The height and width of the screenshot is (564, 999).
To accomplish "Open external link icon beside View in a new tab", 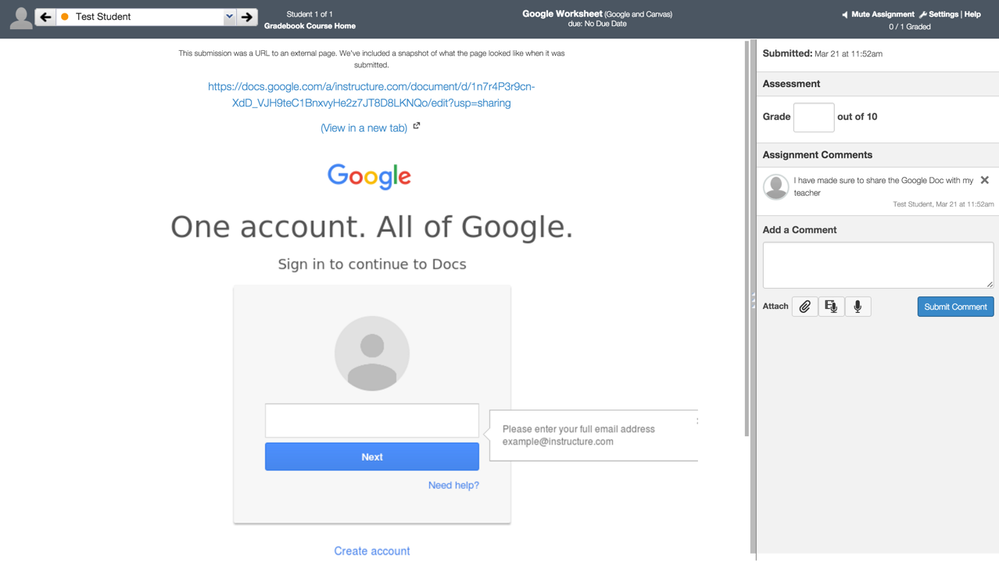I will tap(416, 126).
